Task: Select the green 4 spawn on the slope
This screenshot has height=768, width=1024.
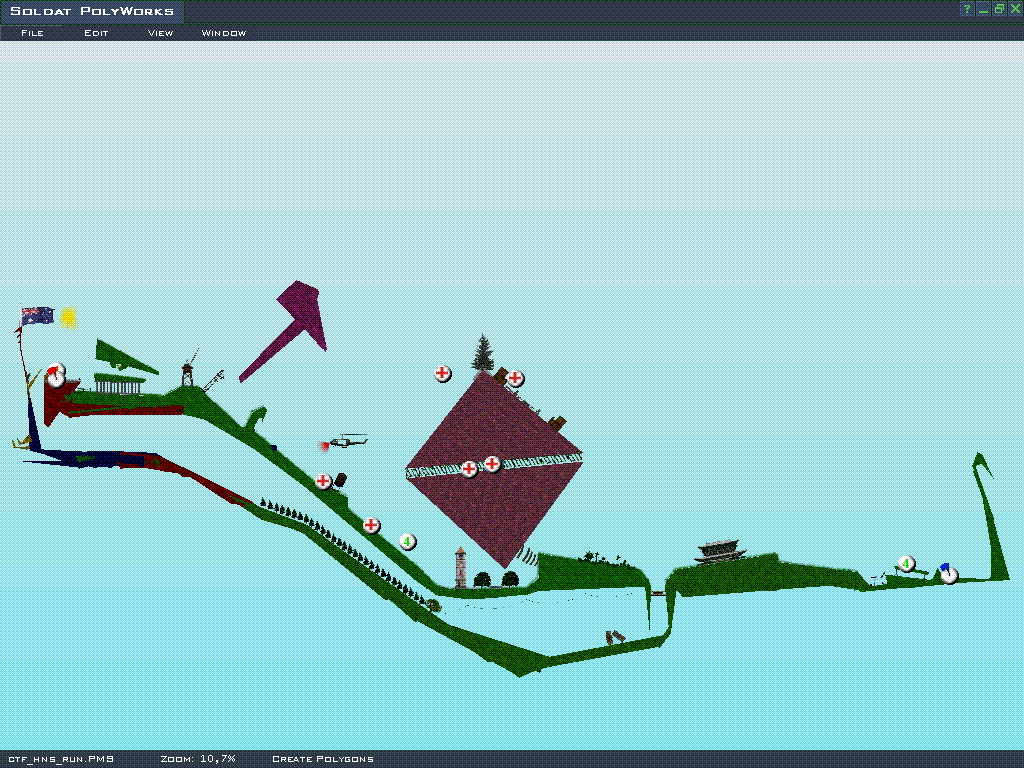Action: (x=408, y=541)
